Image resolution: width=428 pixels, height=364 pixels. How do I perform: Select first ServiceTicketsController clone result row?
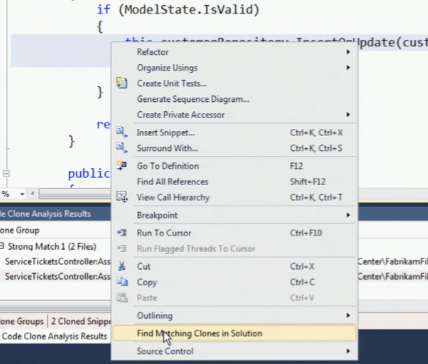[x=55, y=262]
